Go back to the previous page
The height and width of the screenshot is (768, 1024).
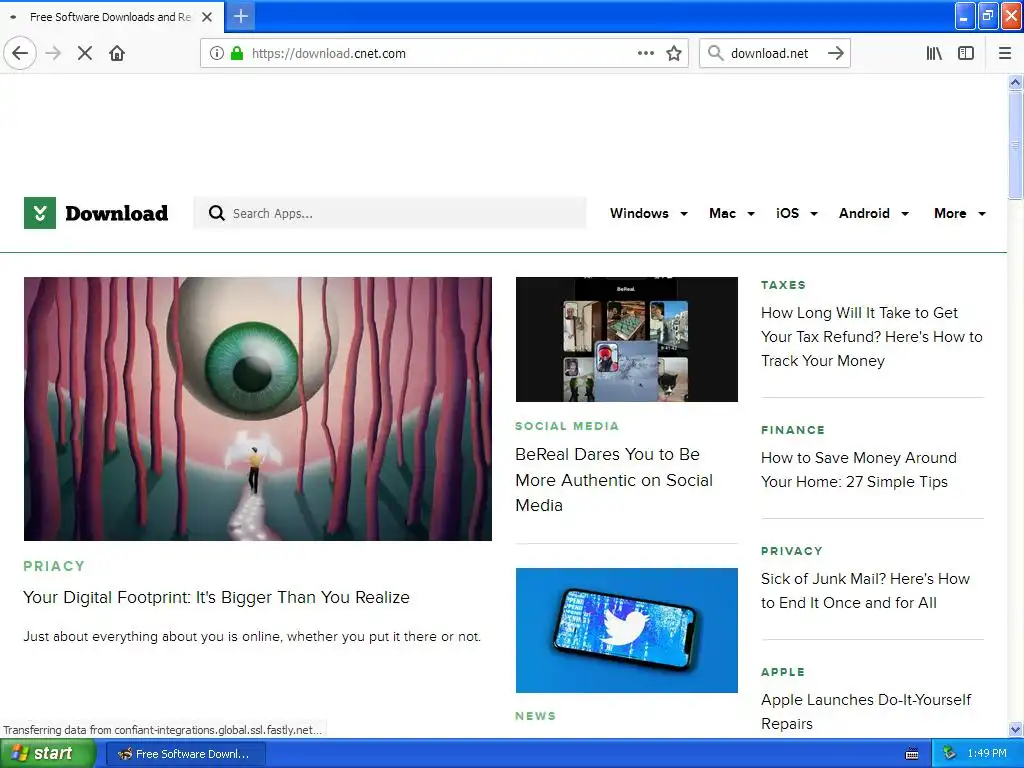20,53
